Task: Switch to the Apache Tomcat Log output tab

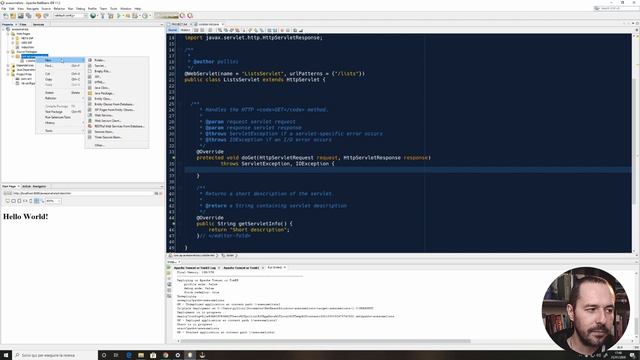Action: tap(195, 268)
